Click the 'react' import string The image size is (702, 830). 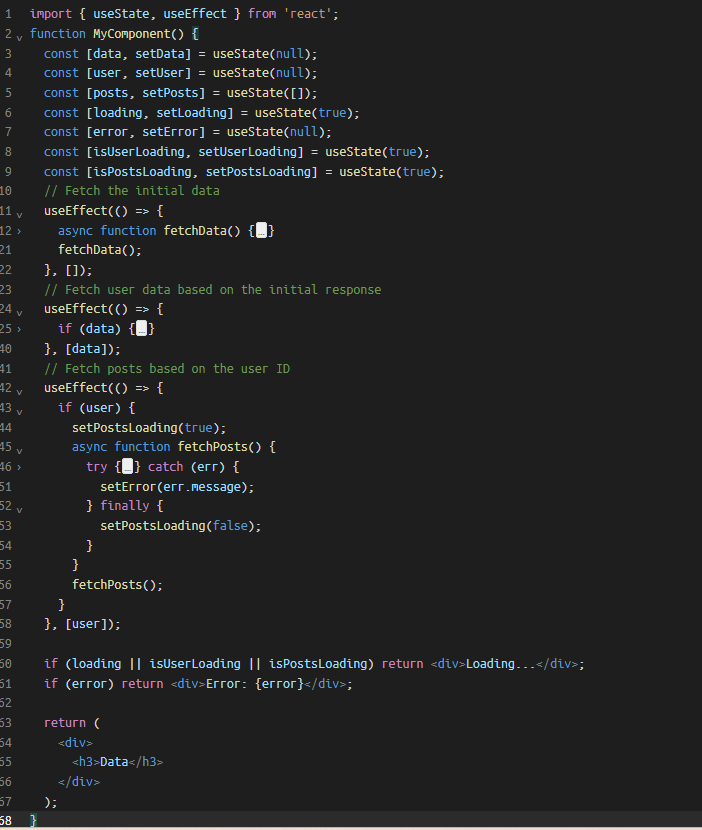[308, 14]
